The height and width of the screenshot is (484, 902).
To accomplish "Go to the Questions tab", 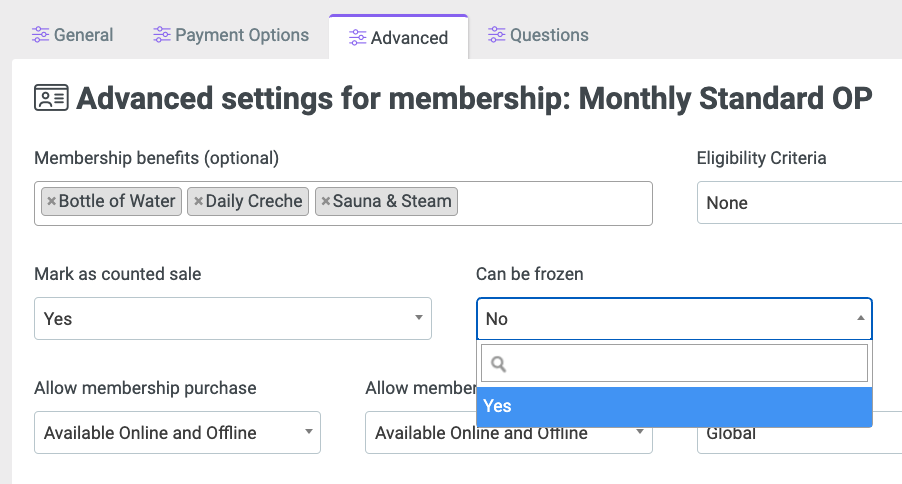I will (538, 35).
